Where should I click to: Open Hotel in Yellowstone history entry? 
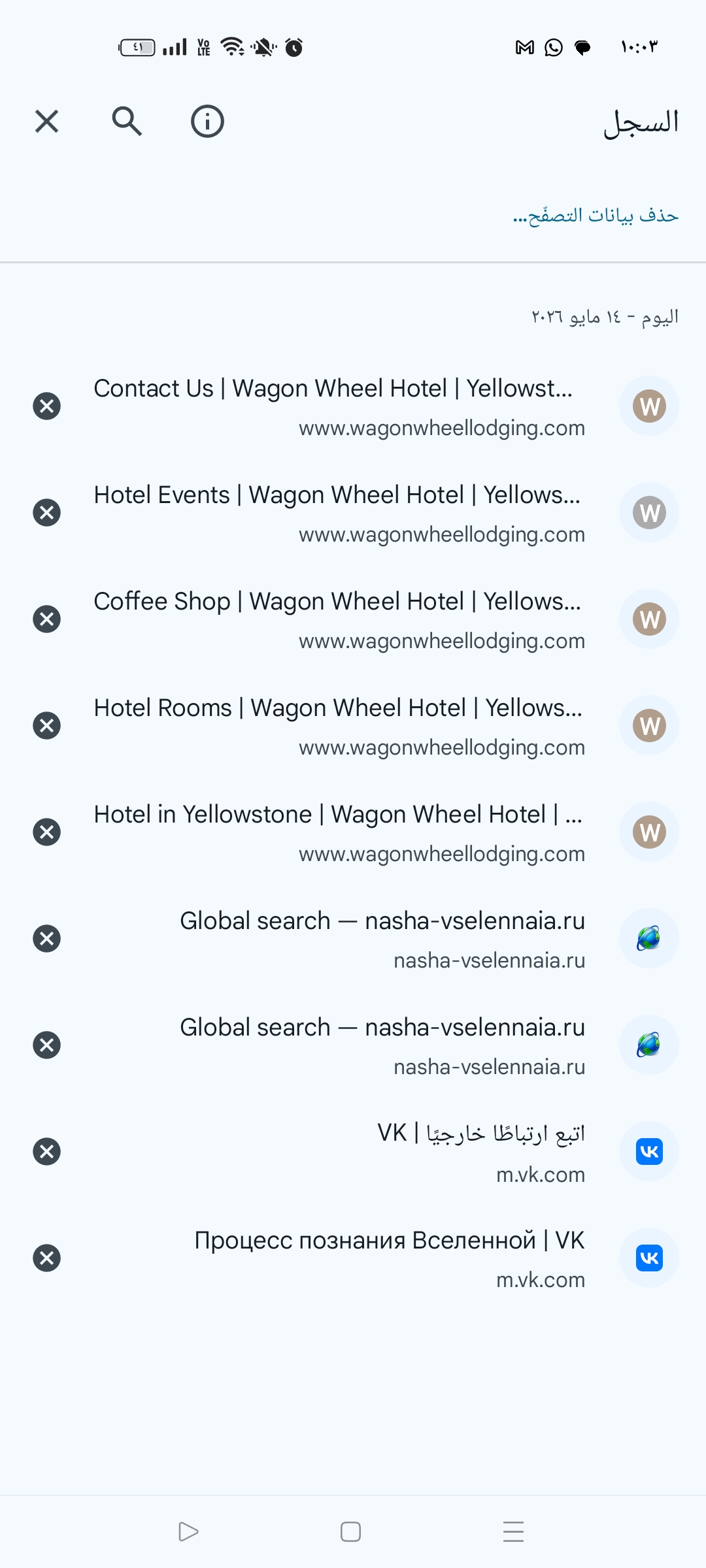[x=339, y=832]
